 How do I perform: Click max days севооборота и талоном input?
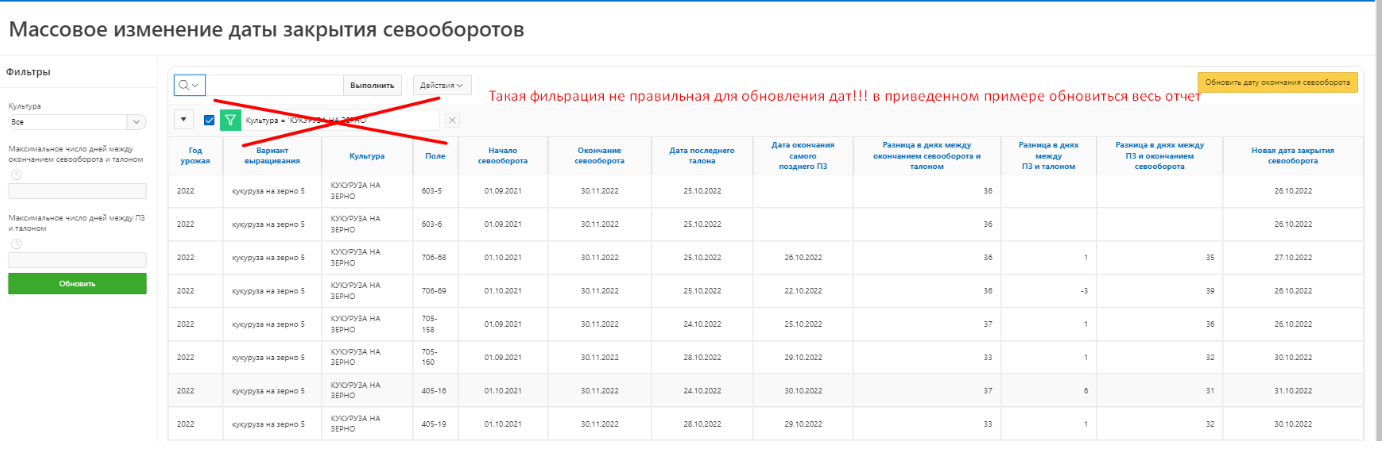(x=77, y=191)
